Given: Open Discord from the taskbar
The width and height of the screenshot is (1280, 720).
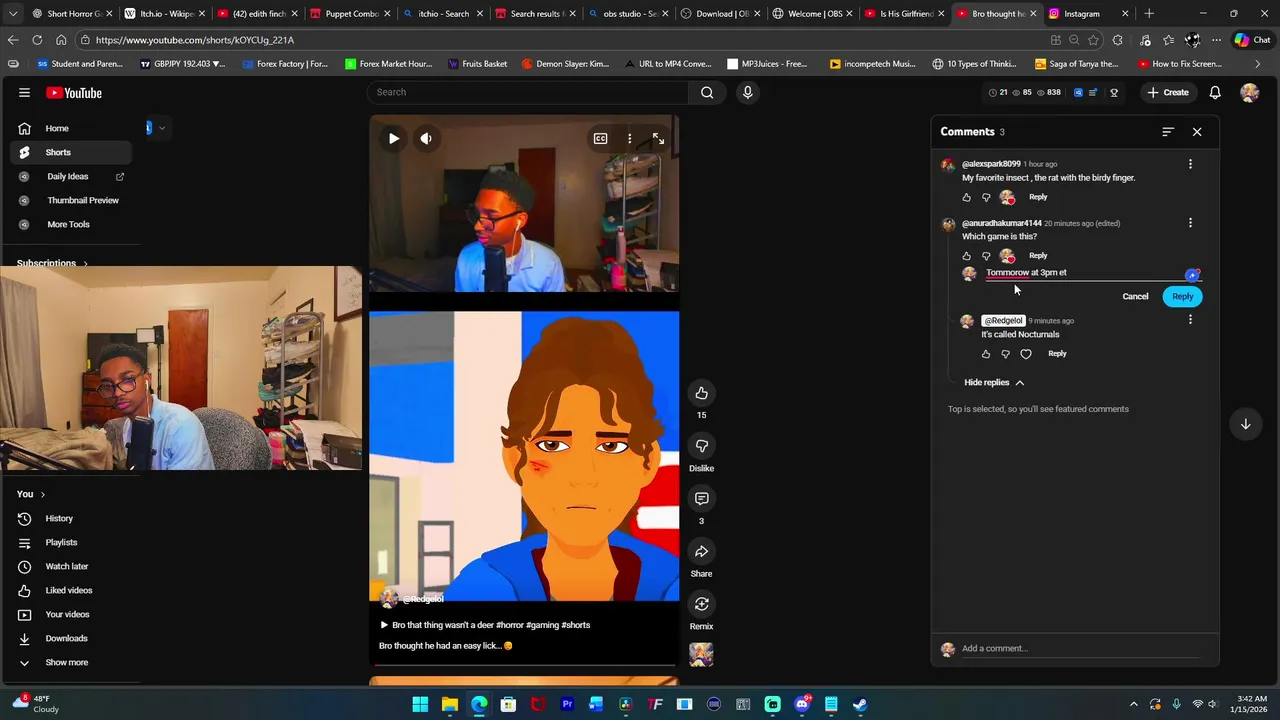Looking at the screenshot, I should [802, 704].
